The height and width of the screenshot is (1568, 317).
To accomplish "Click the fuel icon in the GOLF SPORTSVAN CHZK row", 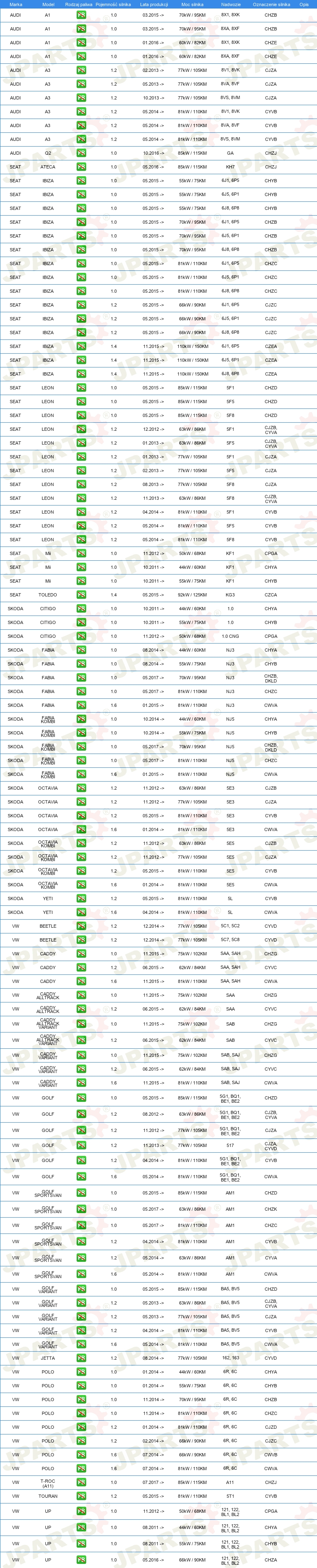I will (81, 1209).
